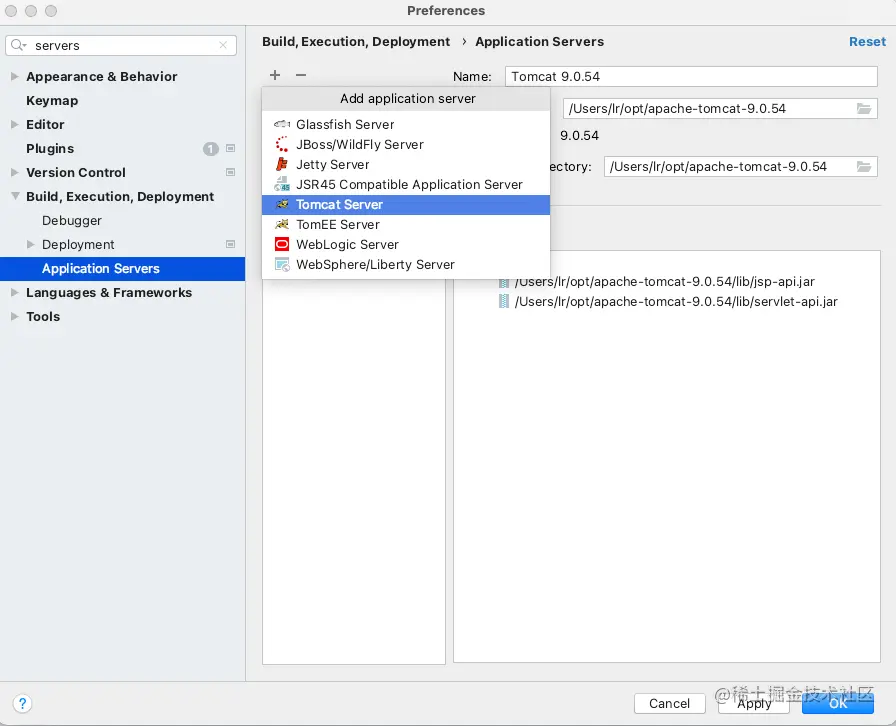
Task: Click the project-level marker beside Plugins
Action: coord(231,149)
